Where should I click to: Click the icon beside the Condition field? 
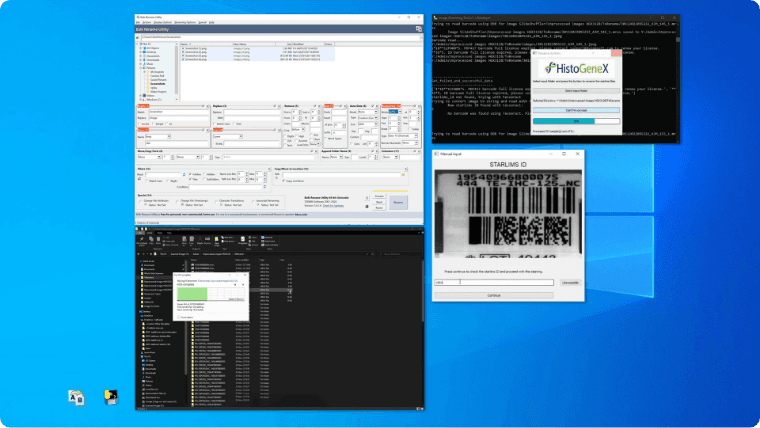pyautogui.click(x=265, y=187)
